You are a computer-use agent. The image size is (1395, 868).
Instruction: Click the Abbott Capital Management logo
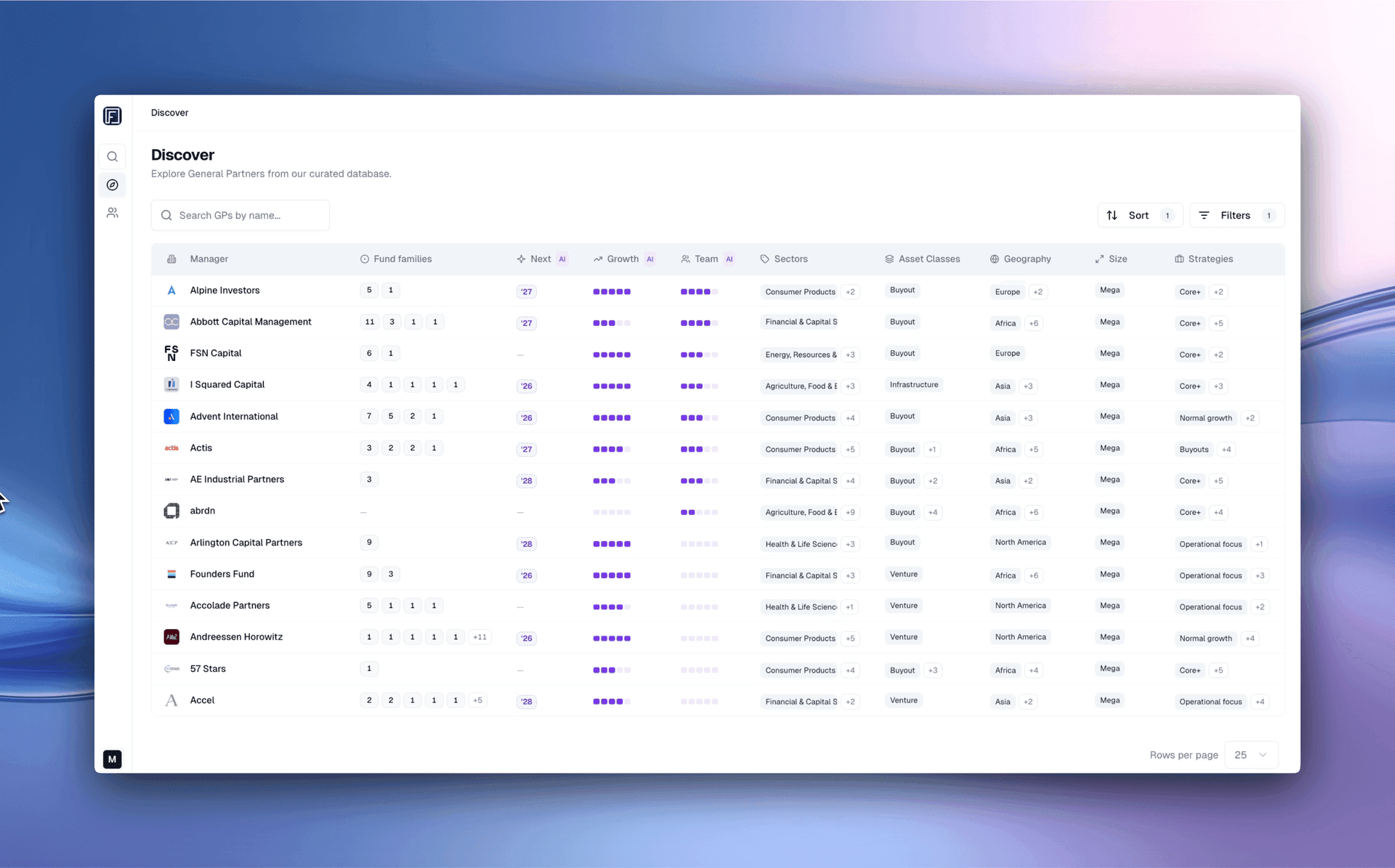[x=171, y=322]
